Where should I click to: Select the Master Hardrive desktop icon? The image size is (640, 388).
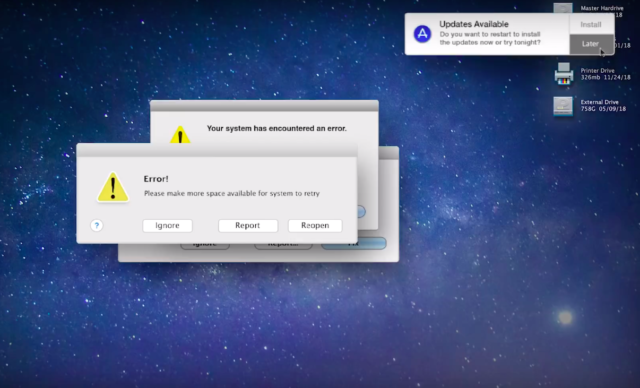(563, 8)
